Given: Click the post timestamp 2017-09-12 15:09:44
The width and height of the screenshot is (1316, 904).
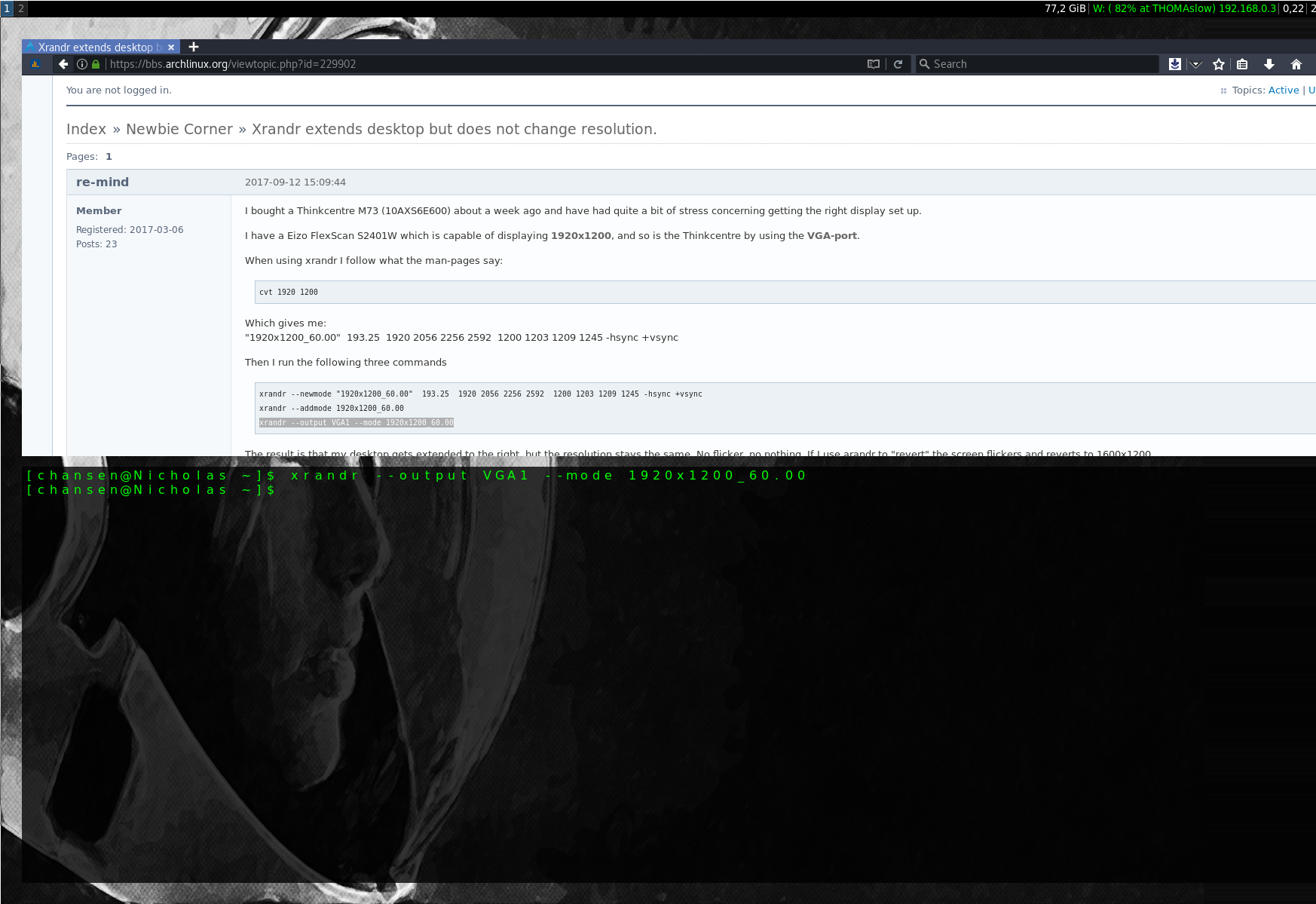Looking at the screenshot, I should 295,182.
